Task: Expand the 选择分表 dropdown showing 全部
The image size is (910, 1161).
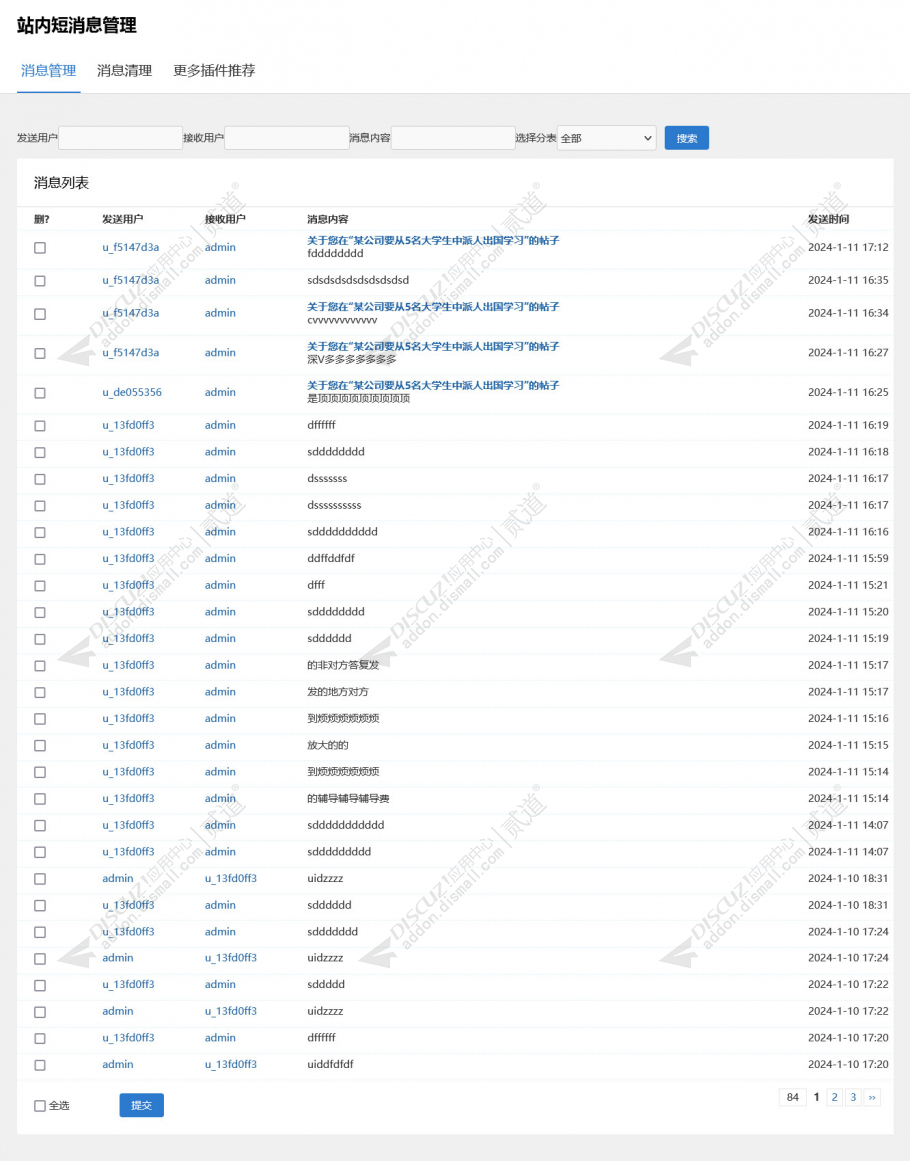Action: coord(606,138)
